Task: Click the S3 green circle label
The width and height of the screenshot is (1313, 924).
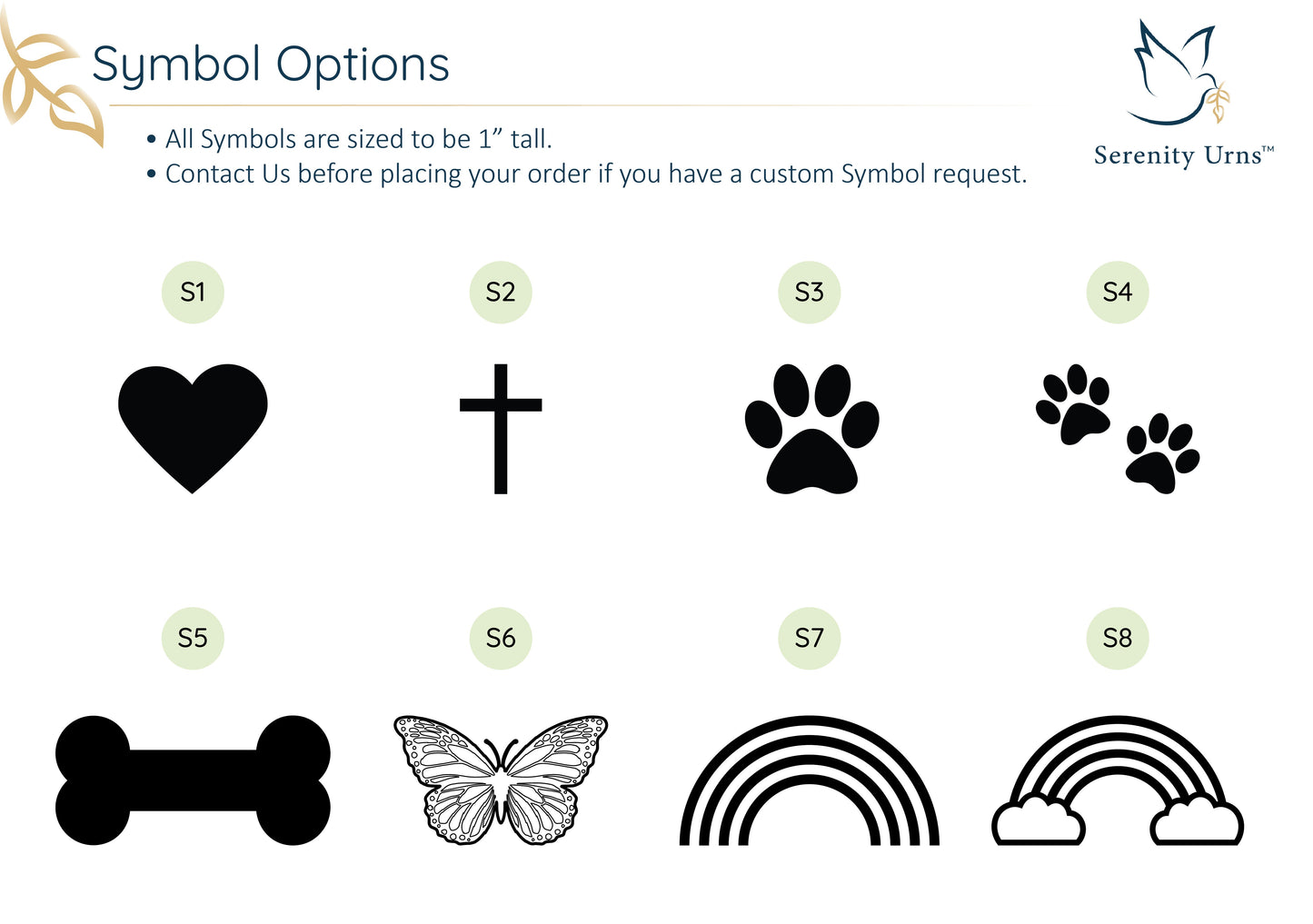Action: 809,293
